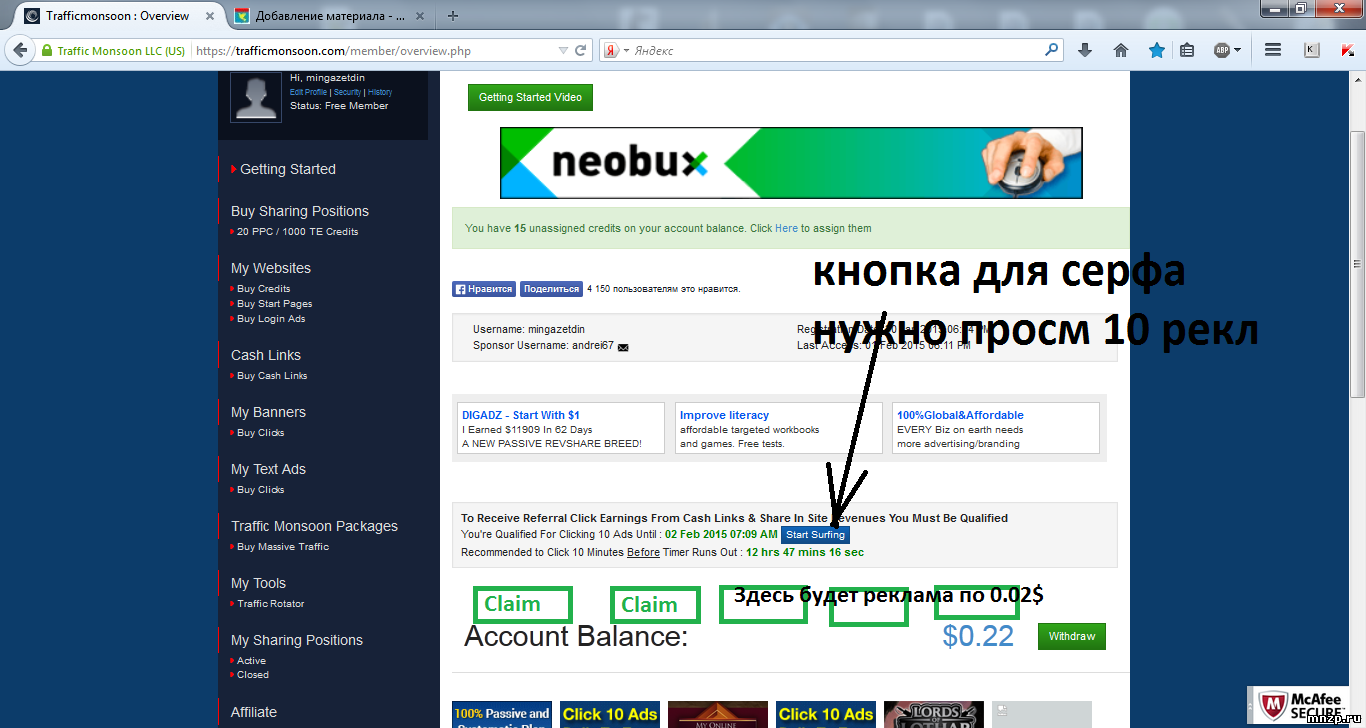1366x728 pixels.
Task: Click the Start Surfing button
Action: [x=815, y=535]
